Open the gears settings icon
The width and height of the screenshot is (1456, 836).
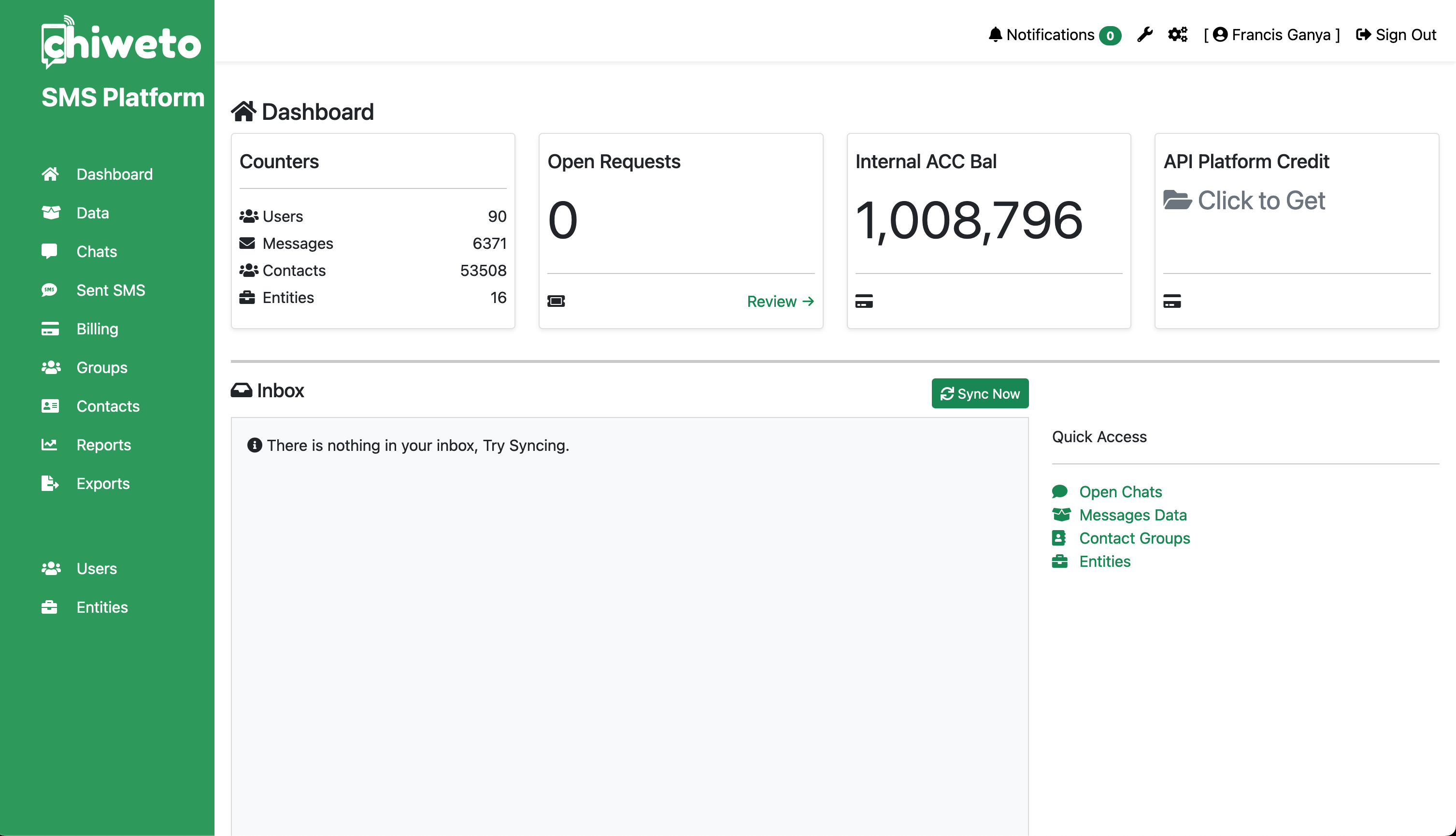1178,35
